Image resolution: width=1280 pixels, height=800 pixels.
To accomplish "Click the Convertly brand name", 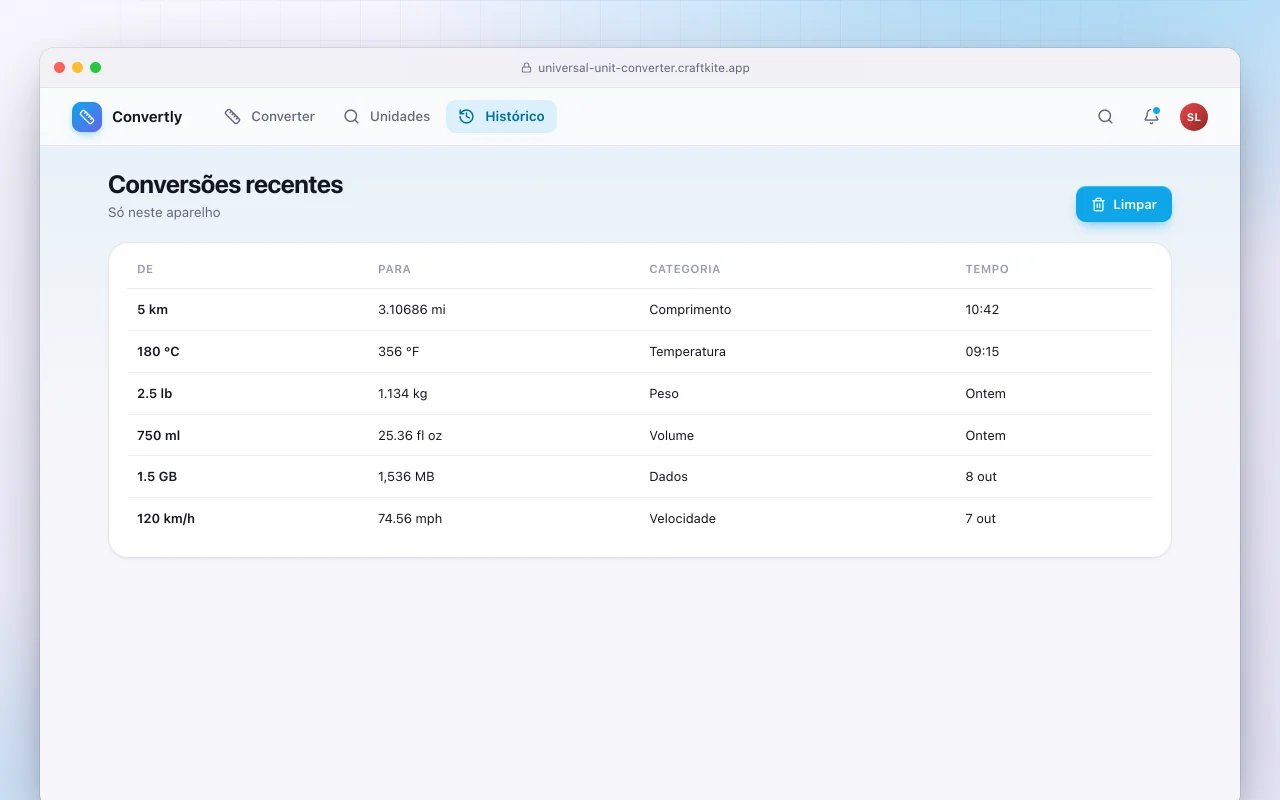I will (x=147, y=117).
